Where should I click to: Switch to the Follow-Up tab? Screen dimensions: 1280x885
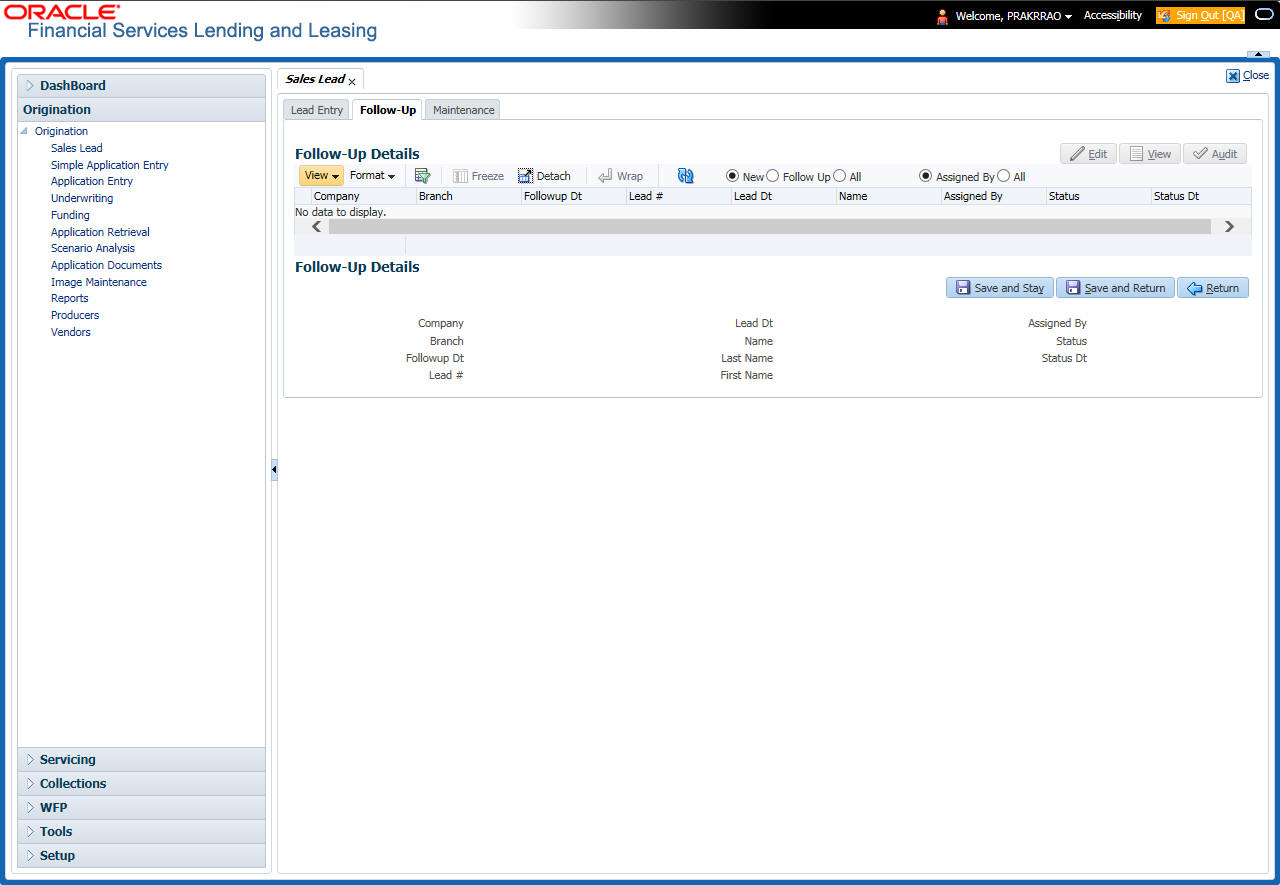pos(388,110)
